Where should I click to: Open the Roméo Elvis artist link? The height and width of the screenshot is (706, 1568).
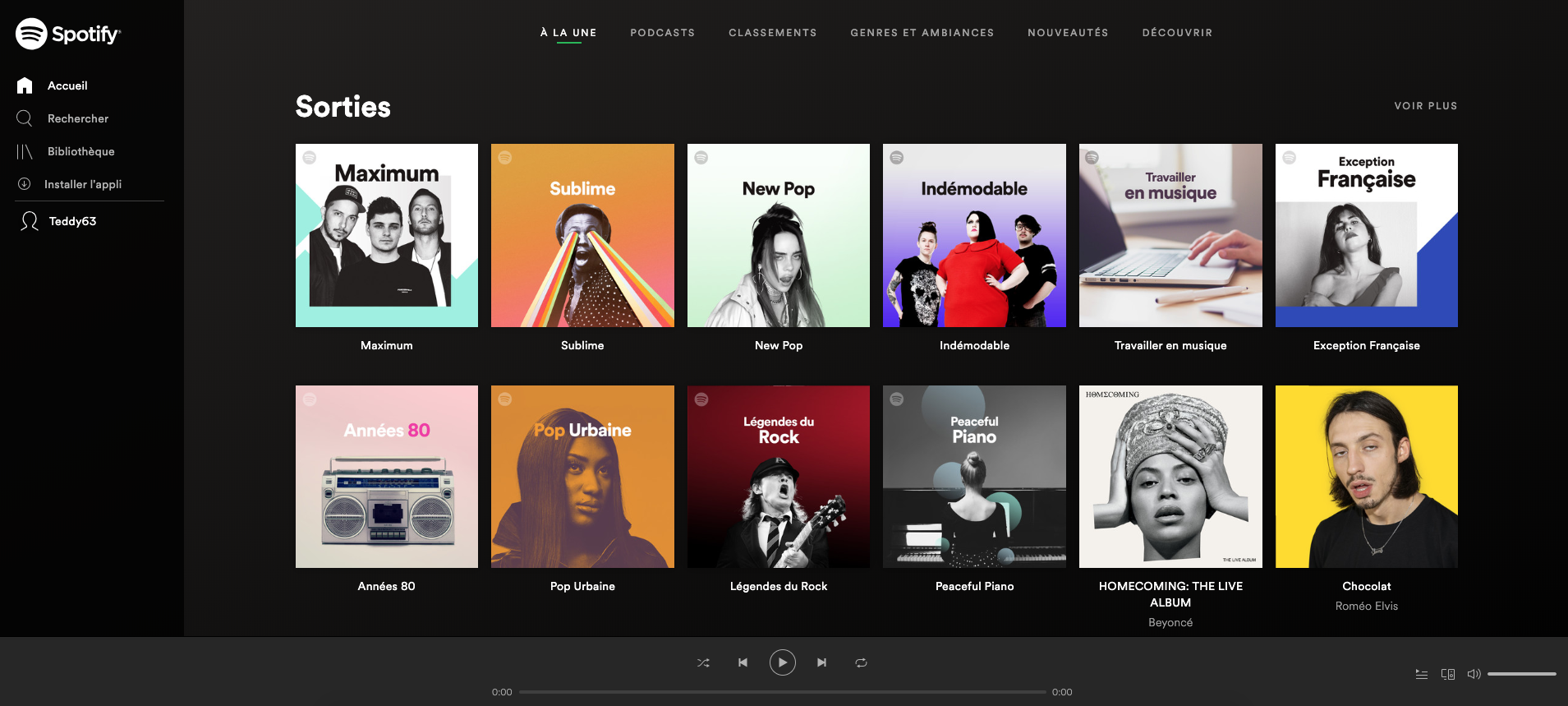(x=1366, y=606)
